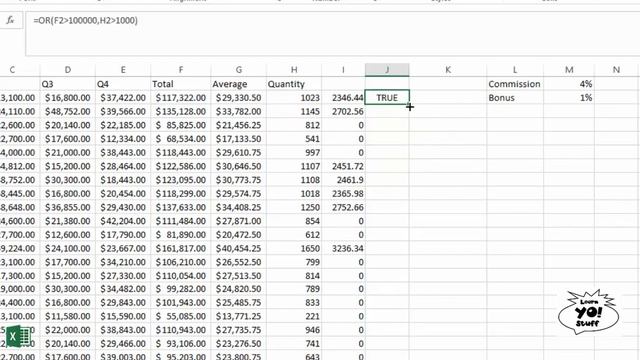Click total cell $161,817.00

(181, 248)
